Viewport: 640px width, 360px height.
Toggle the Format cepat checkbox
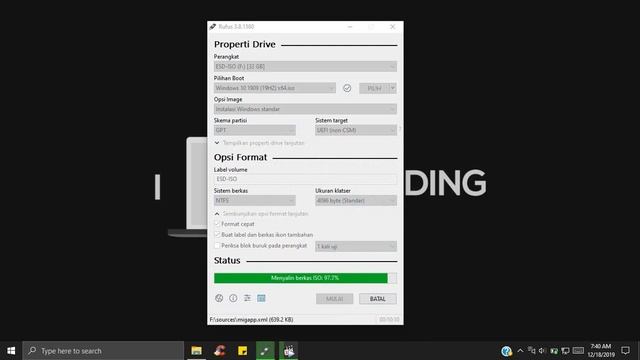pos(217,224)
